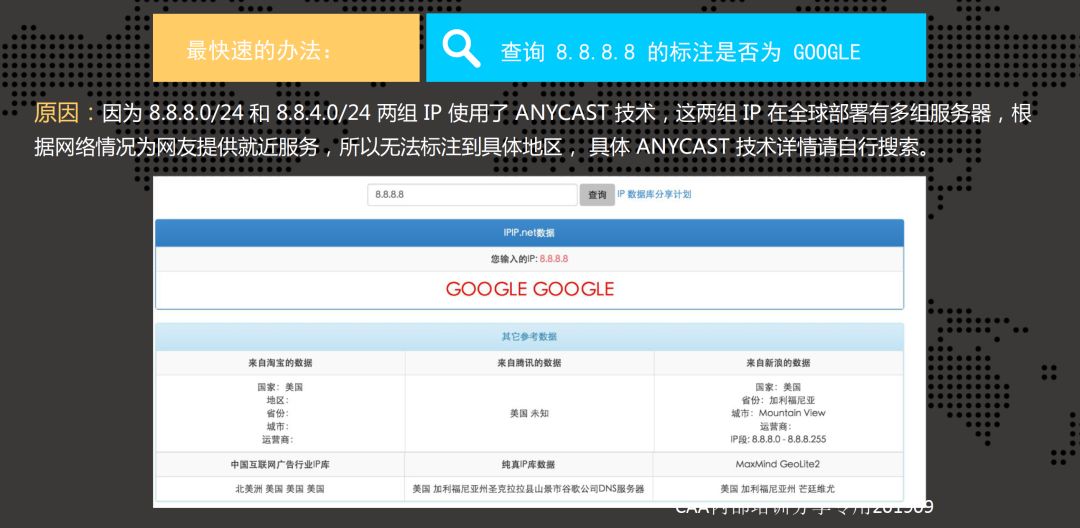Click the IP段 8.8.8.0 - 8.8.8.255 line
This screenshot has width=1080, height=528.
point(778,439)
